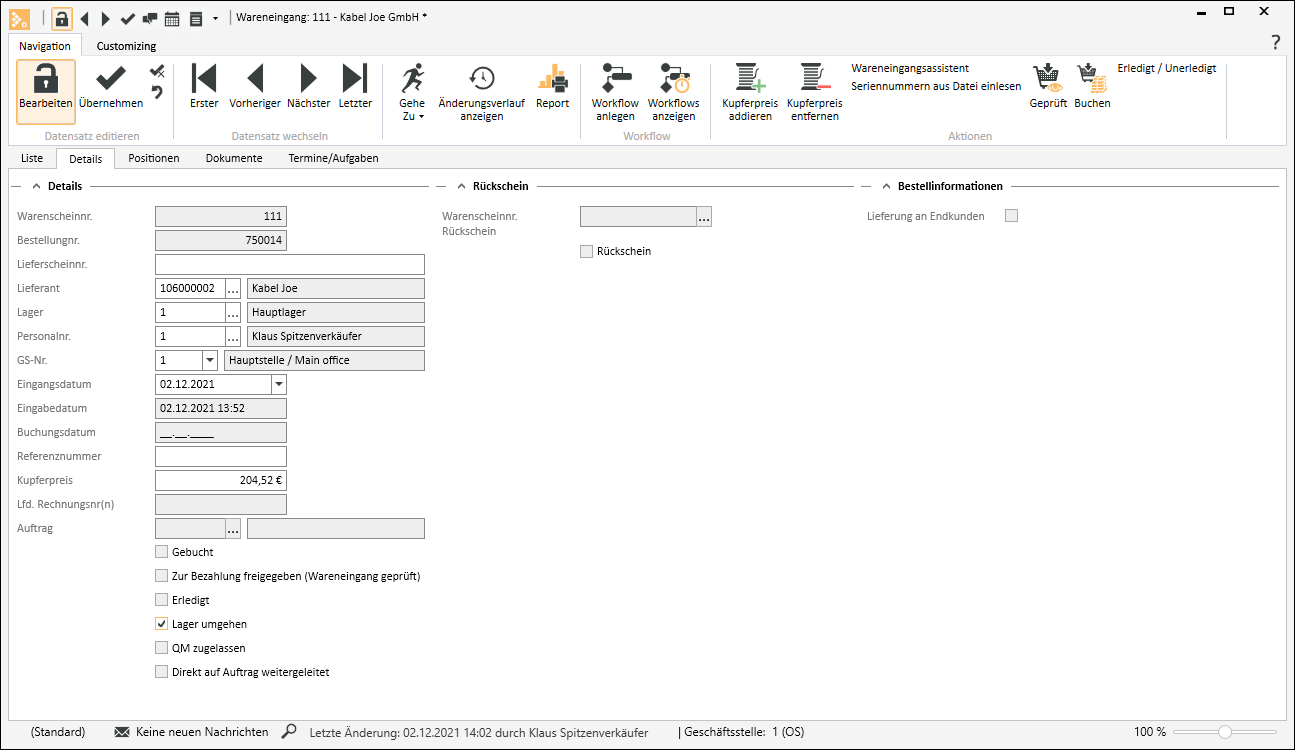
Task: Uncheck Lager umgehen checkbox
Action: tap(162, 624)
